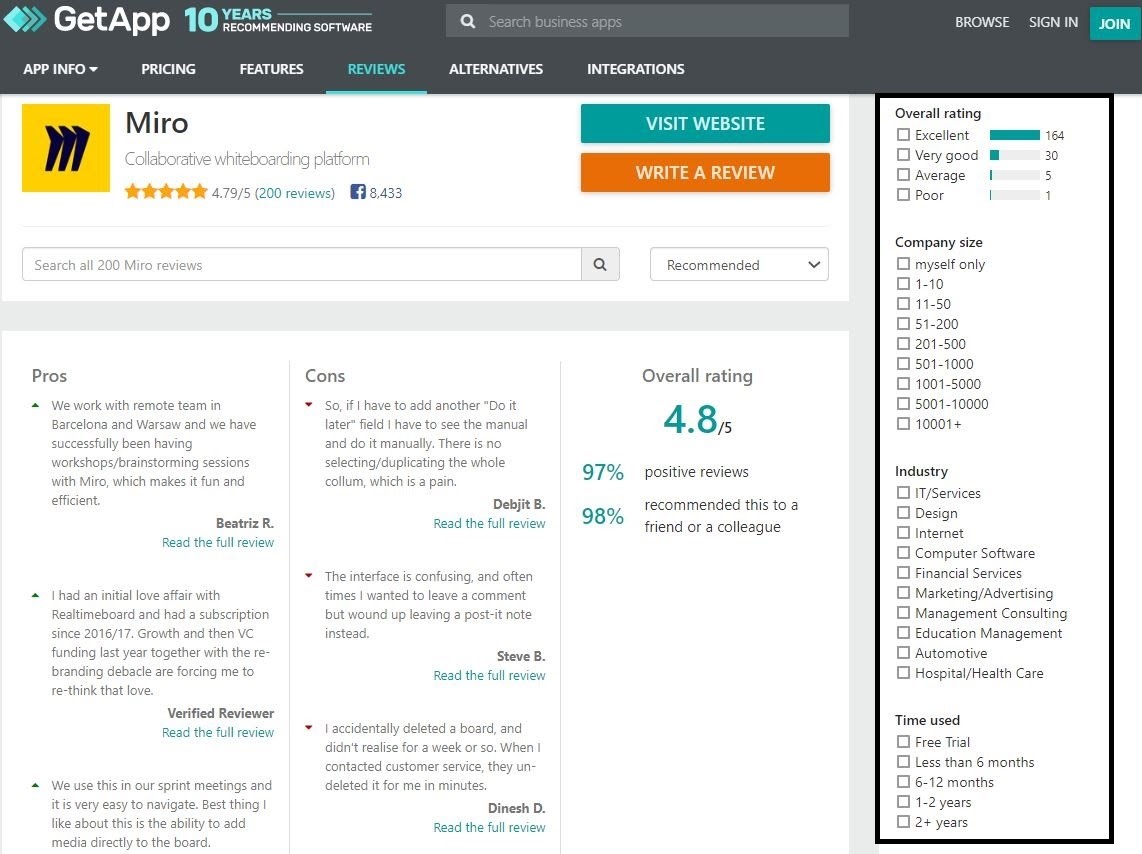1142x854 pixels.
Task: Check the 501-1000 company size filter
Action: (x=903, y=363)
